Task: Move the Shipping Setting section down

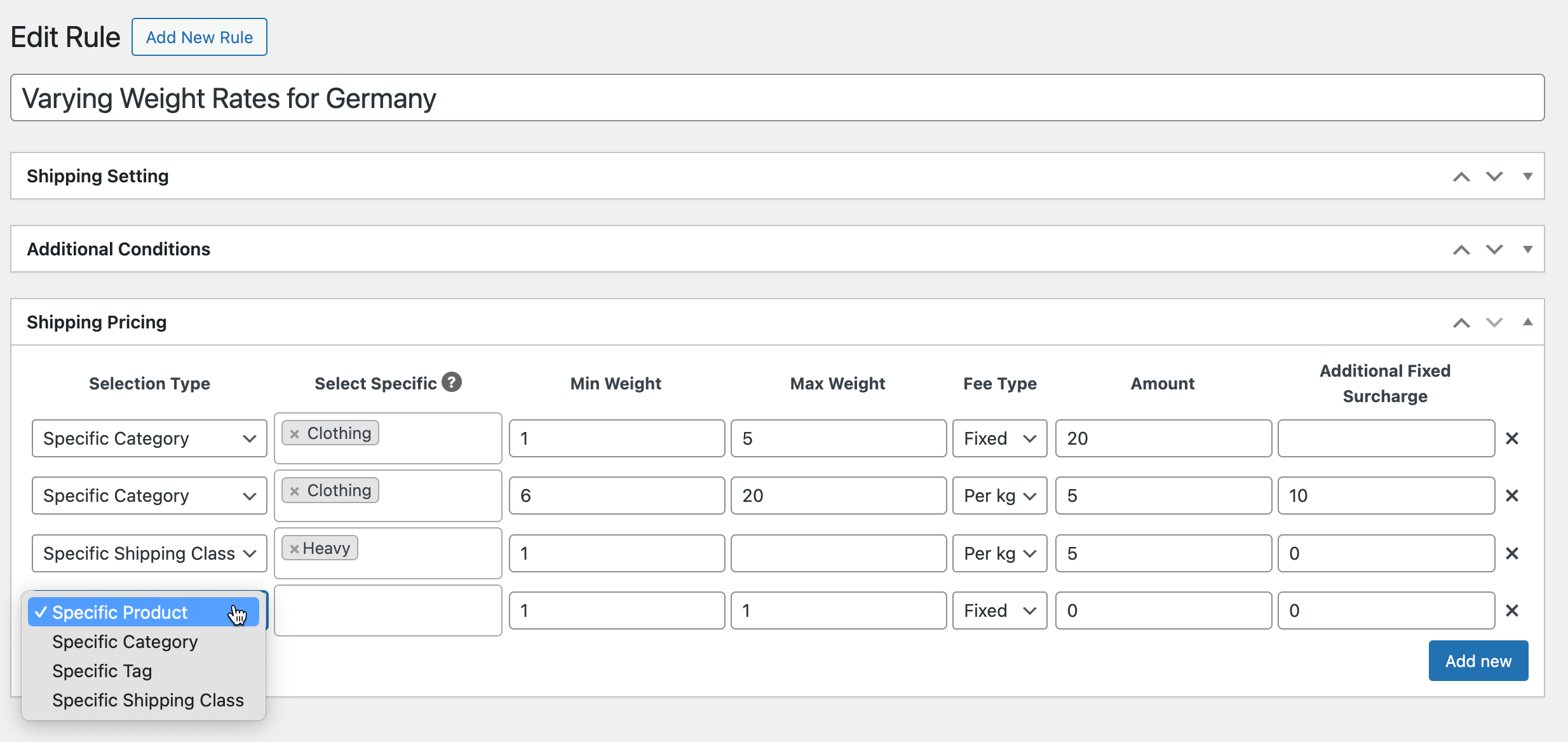Action: click(1494, 176)
